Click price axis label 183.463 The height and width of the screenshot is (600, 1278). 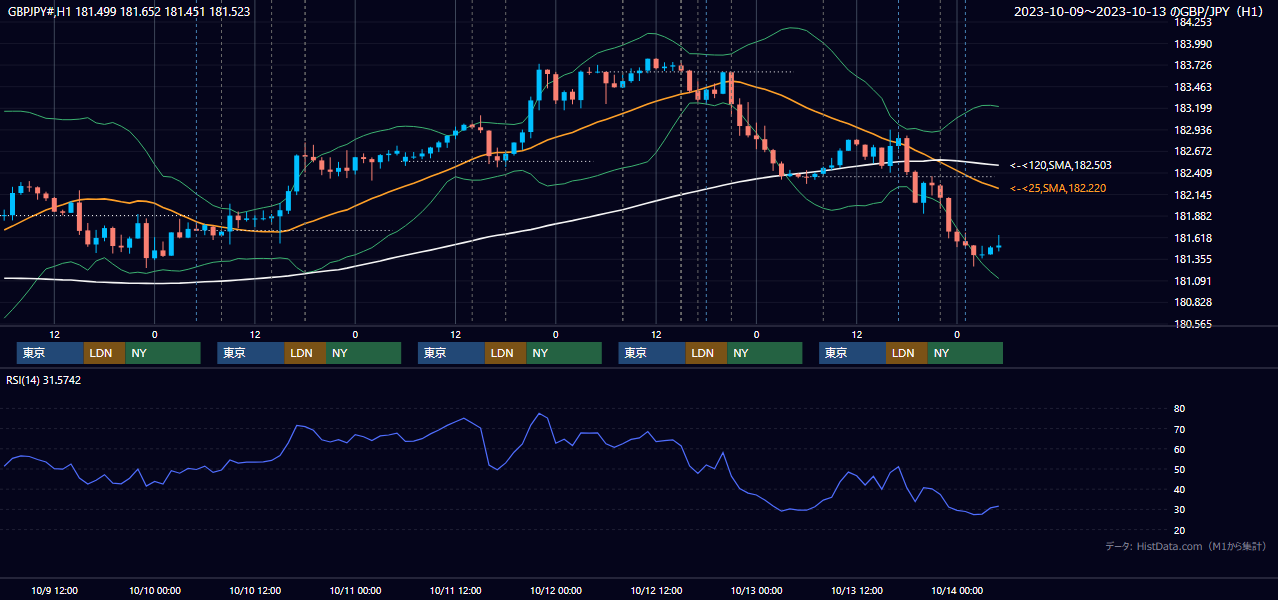pos(1192,87)
